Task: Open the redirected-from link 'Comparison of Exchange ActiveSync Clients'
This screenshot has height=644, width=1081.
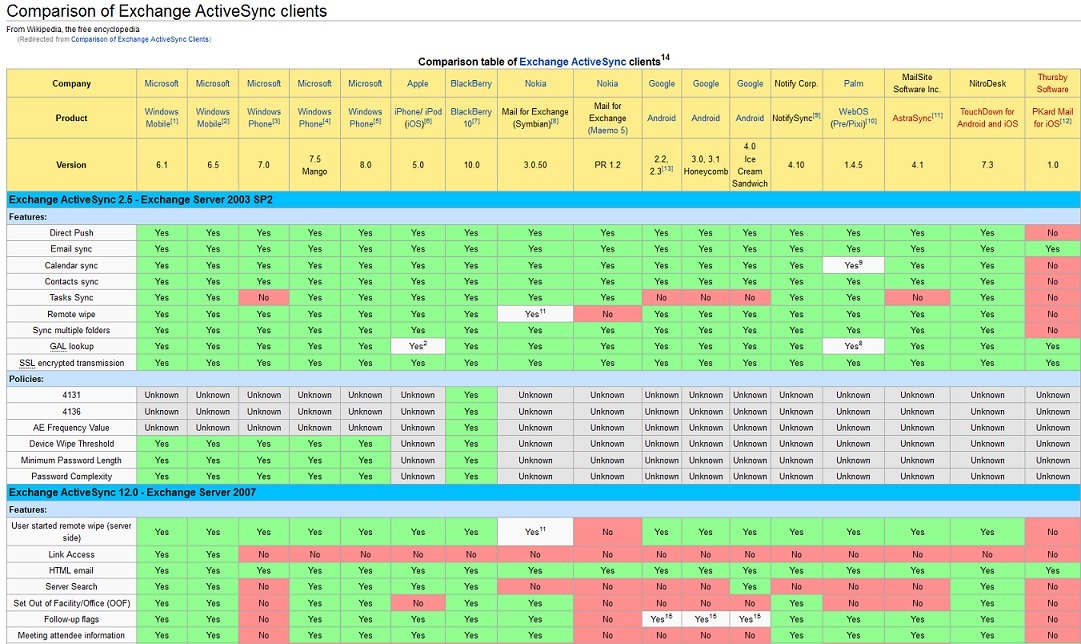Action: pos(140,39)
